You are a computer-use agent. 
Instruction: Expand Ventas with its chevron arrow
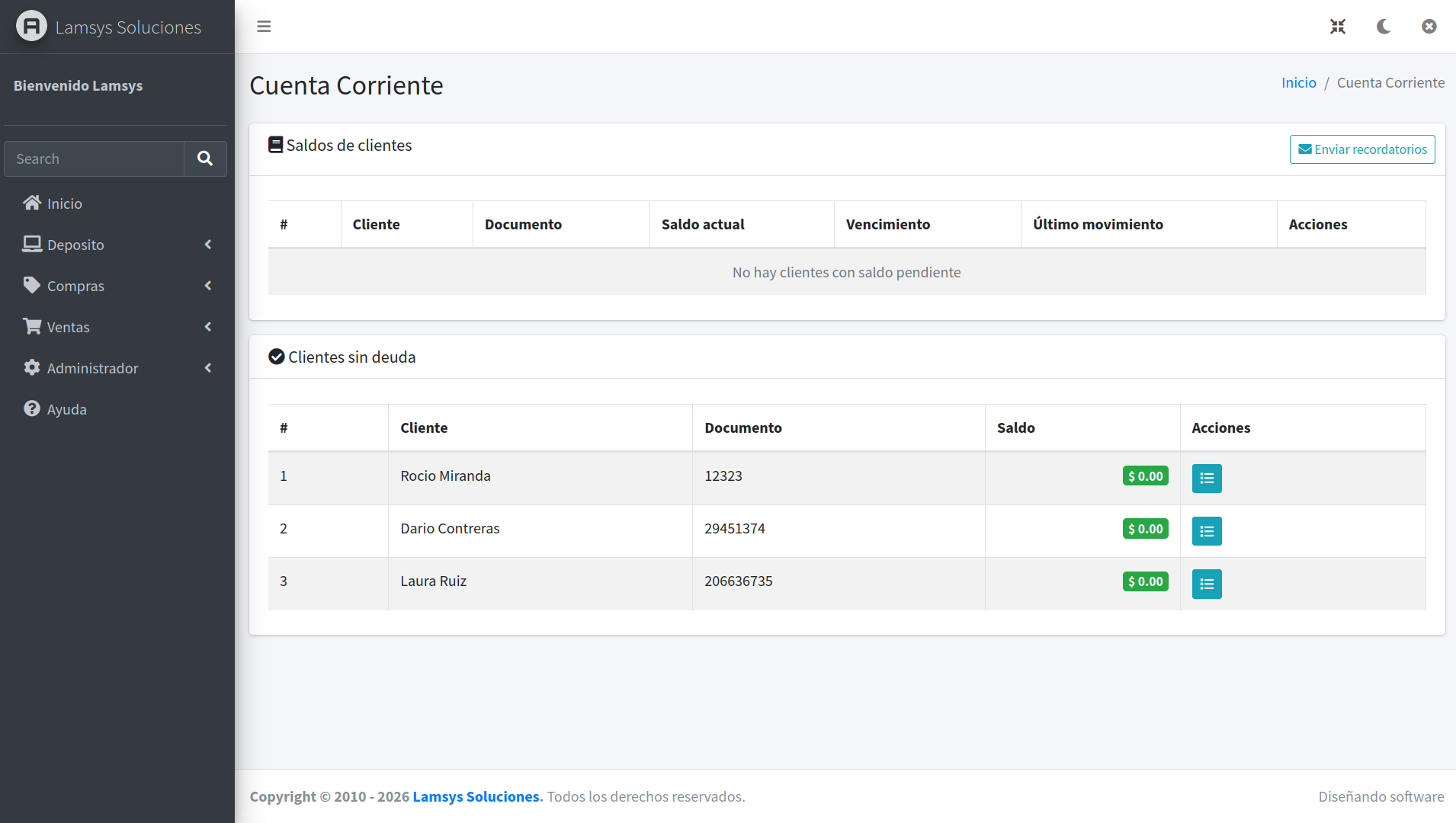click(x=208, y=327)
